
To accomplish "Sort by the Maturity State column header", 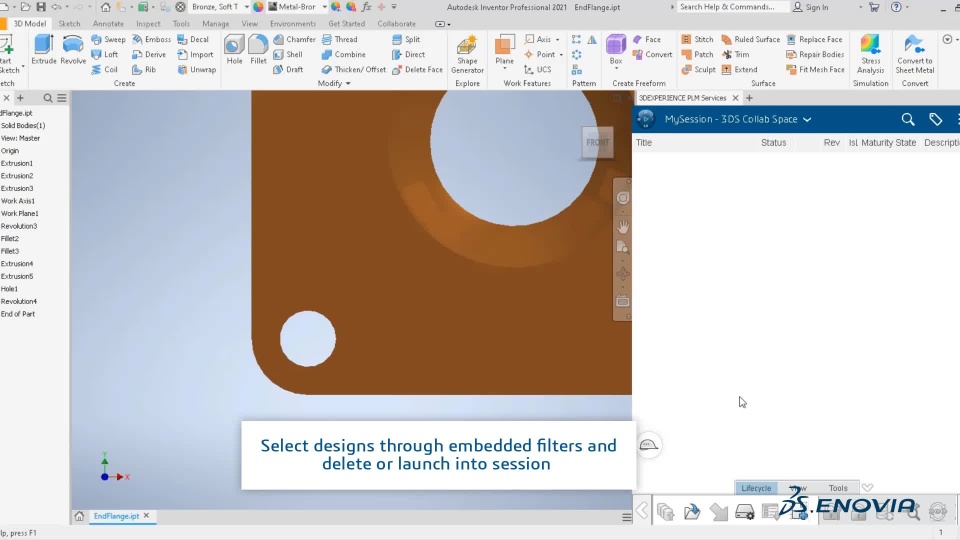I will [888, 143].
